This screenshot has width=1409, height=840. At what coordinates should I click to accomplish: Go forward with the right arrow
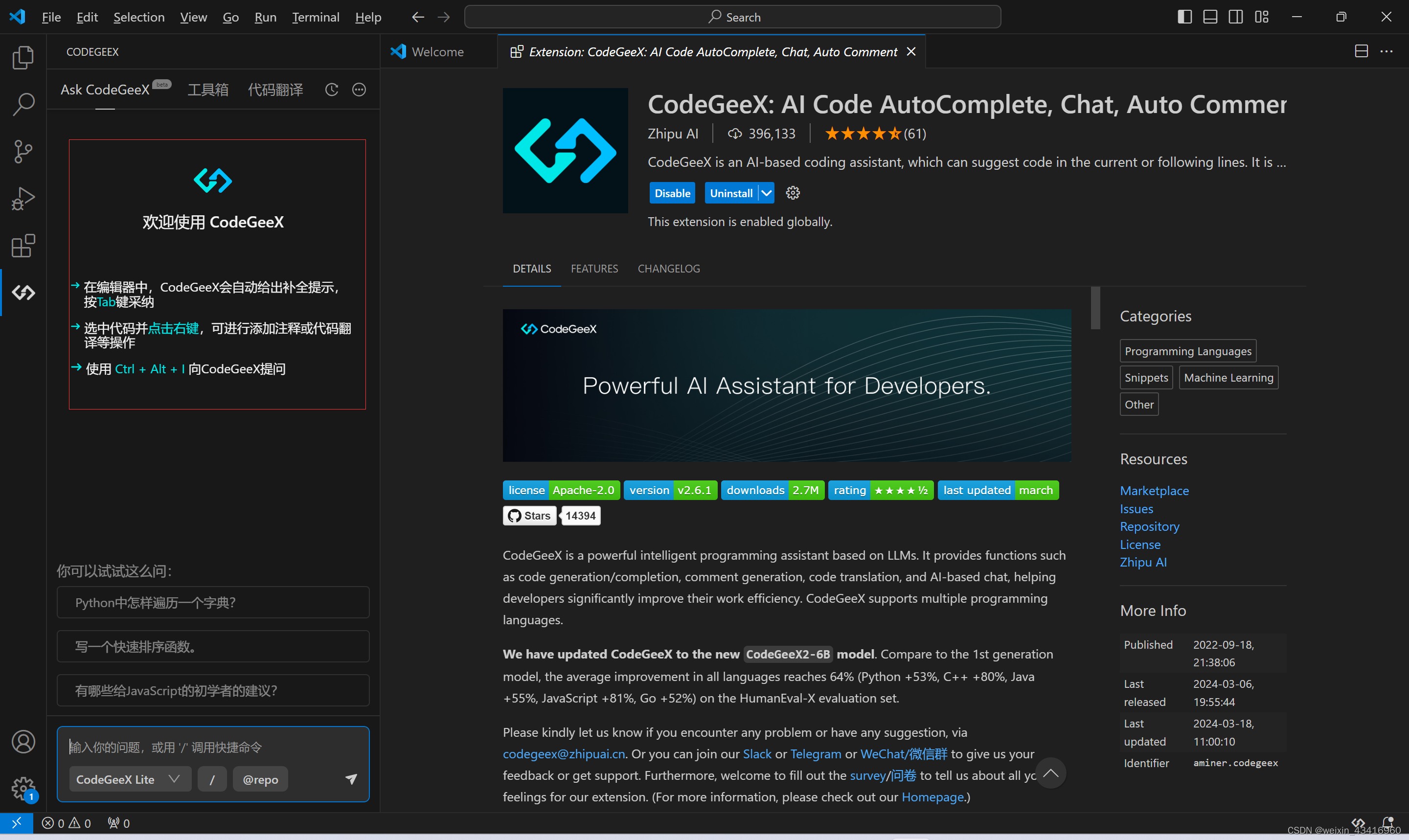pyautogui.click(x=444, y=17)
